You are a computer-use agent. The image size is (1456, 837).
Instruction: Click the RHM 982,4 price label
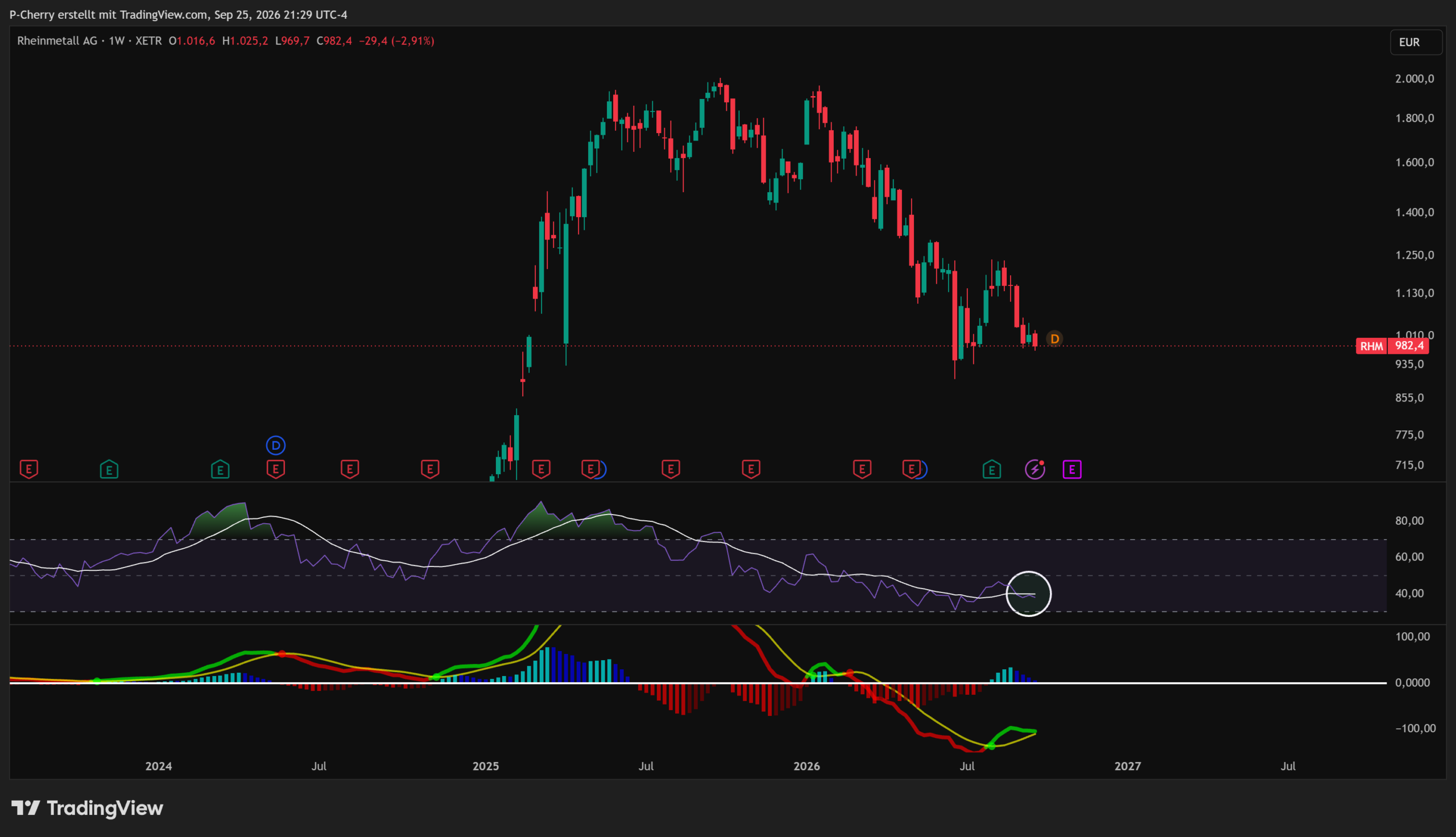click(1392, 346)
